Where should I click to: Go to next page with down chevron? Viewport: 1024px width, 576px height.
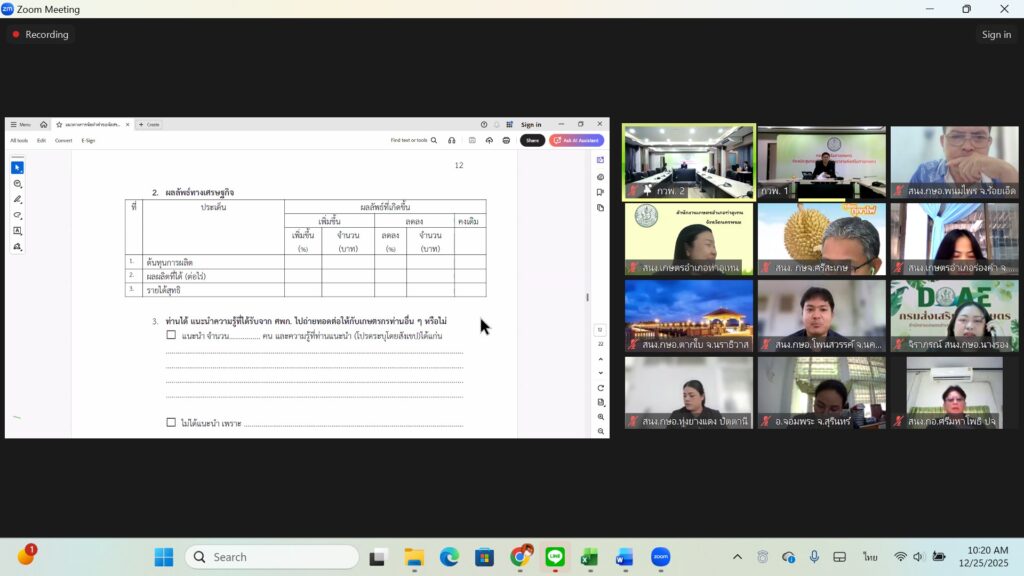(600, 373)
